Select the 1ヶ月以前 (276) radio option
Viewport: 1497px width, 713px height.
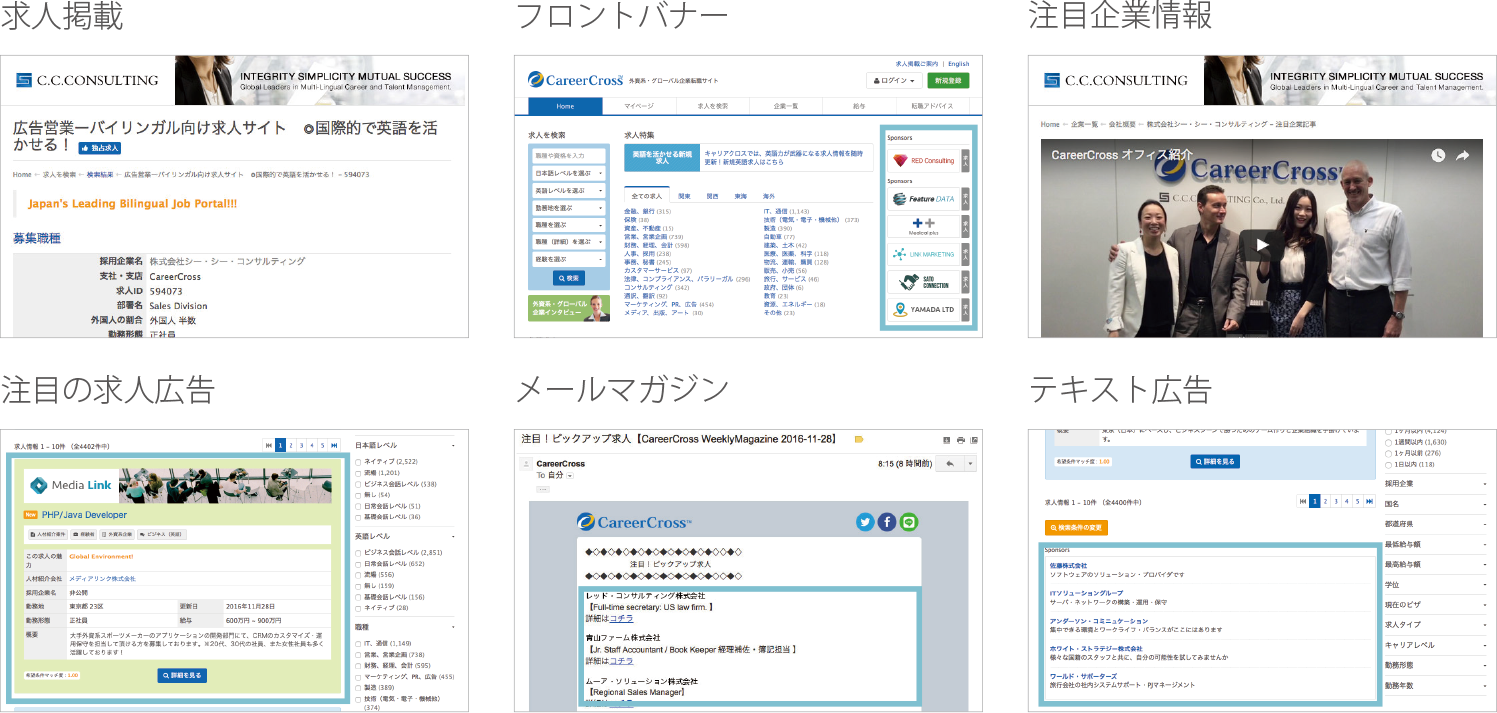tap(1388, 453)
